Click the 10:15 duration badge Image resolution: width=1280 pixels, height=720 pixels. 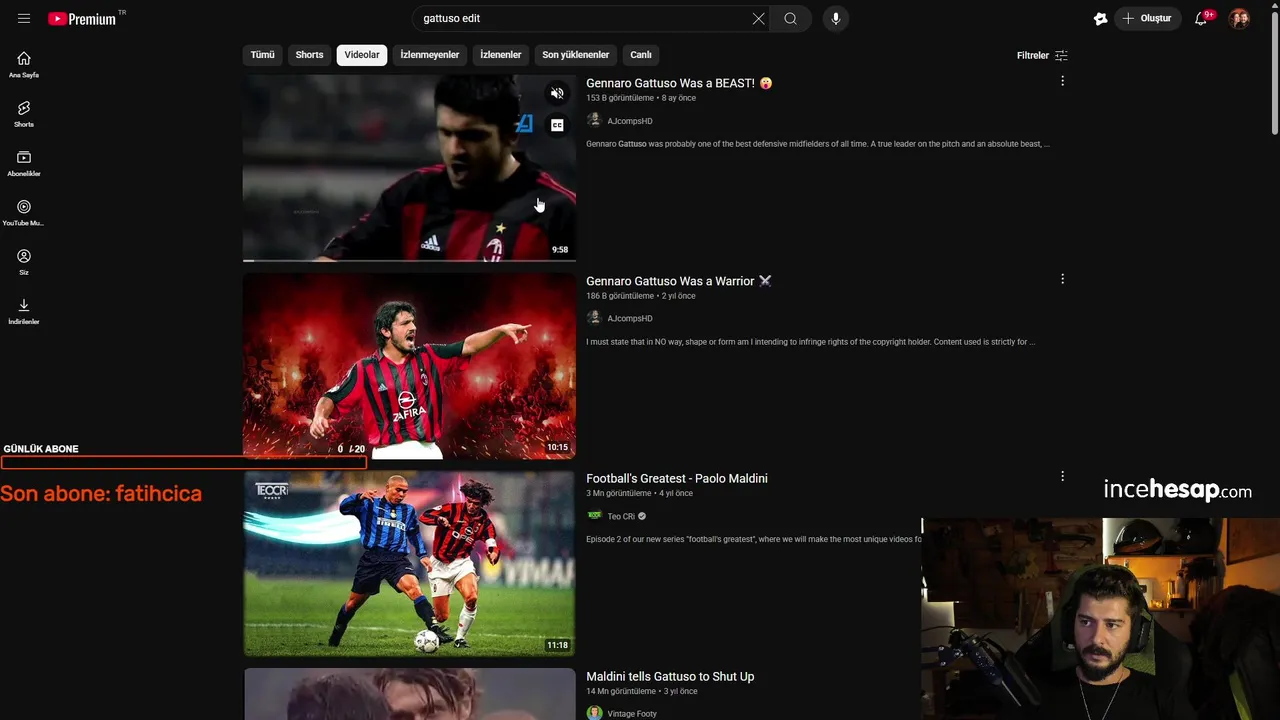(557, 447)
